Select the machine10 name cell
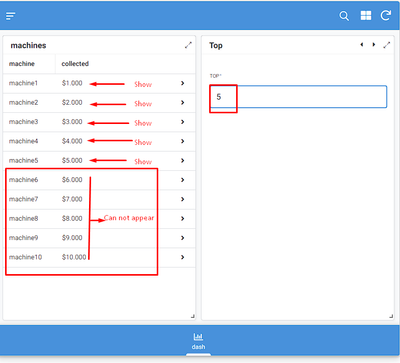This screenshot has height=363, width=400. point(25,257)
